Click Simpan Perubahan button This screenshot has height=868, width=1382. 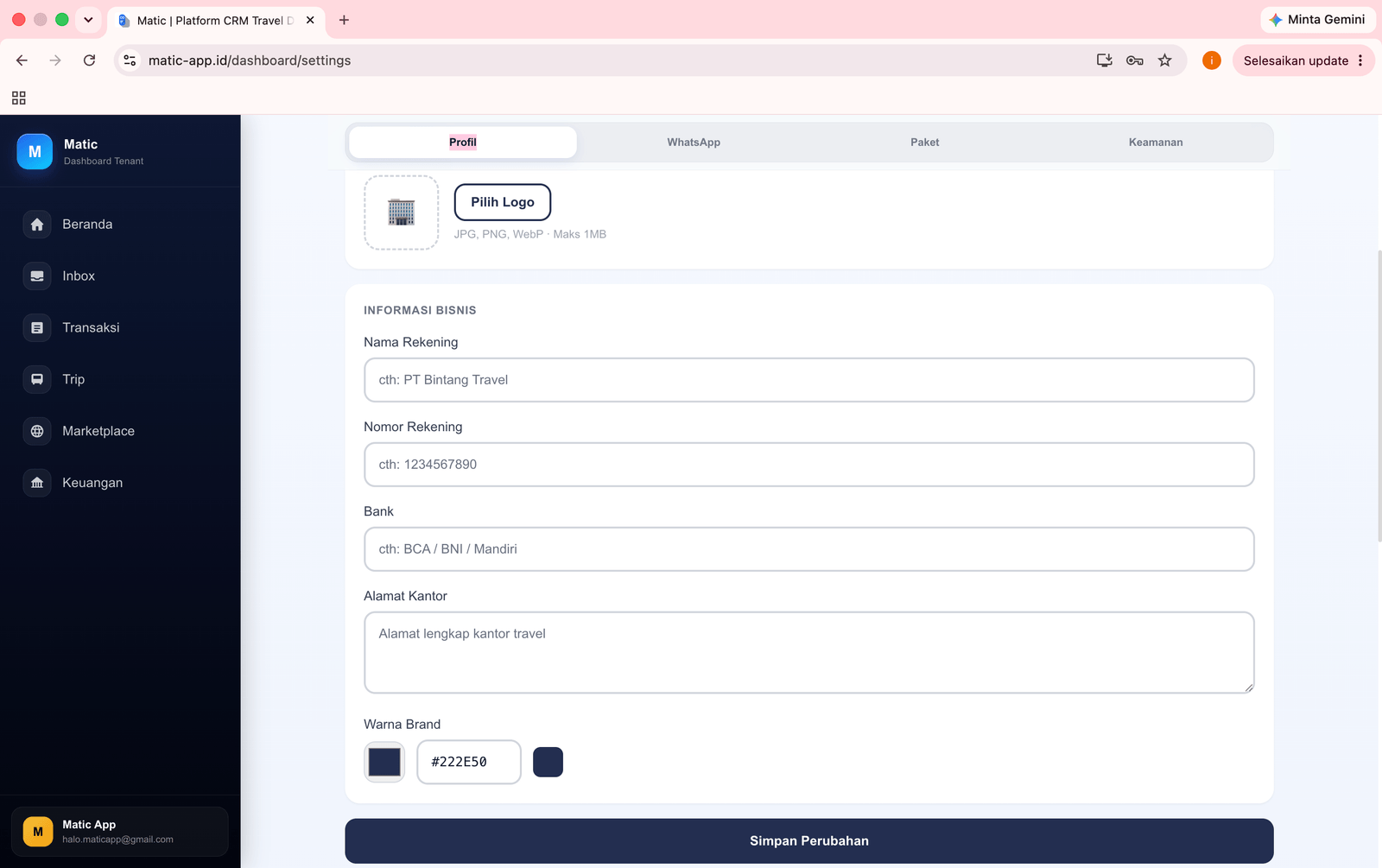point(809,841)
